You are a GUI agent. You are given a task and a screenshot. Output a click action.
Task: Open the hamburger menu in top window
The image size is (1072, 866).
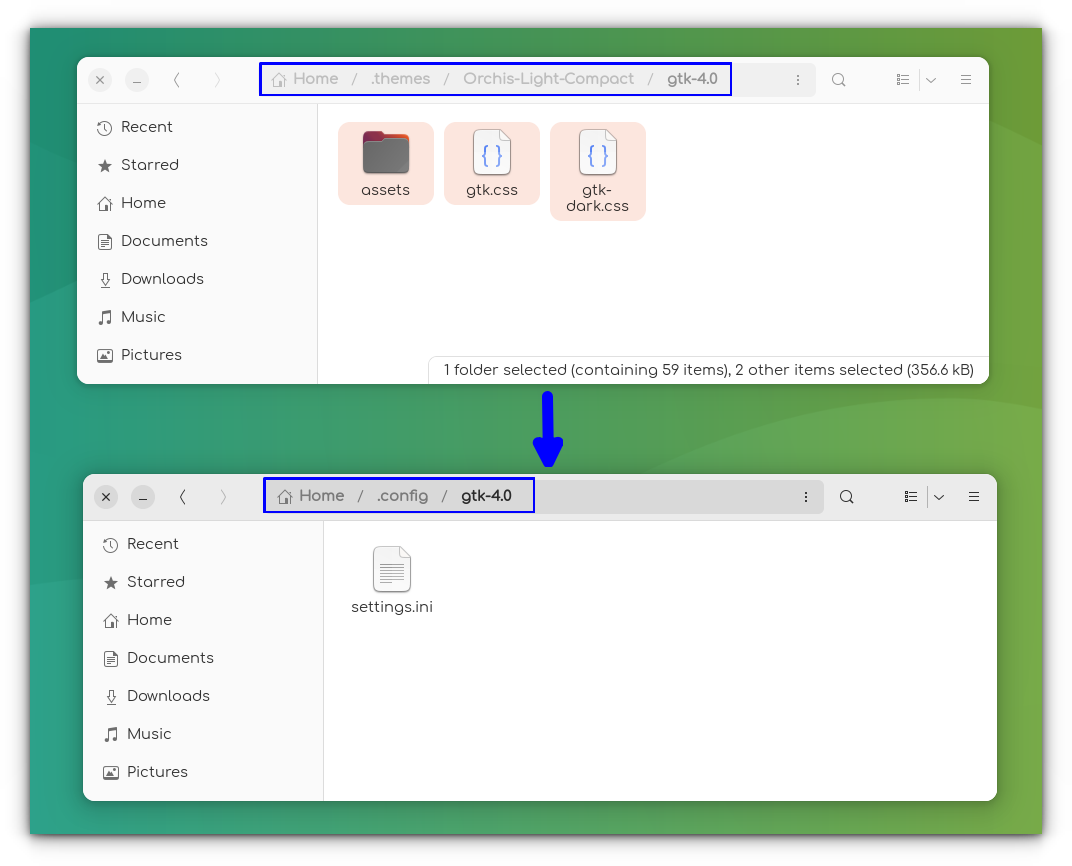pyautogui.click(x=965, y=79)
